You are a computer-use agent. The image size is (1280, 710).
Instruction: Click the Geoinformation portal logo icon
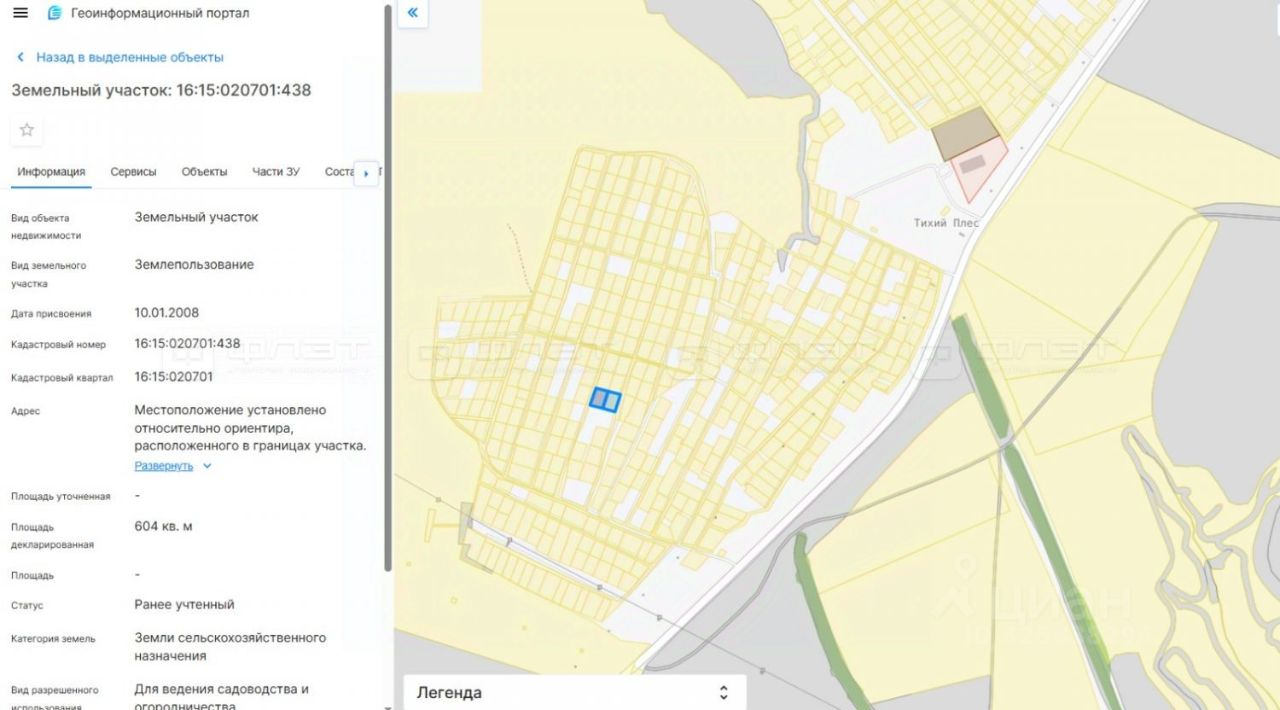point(54,13)
